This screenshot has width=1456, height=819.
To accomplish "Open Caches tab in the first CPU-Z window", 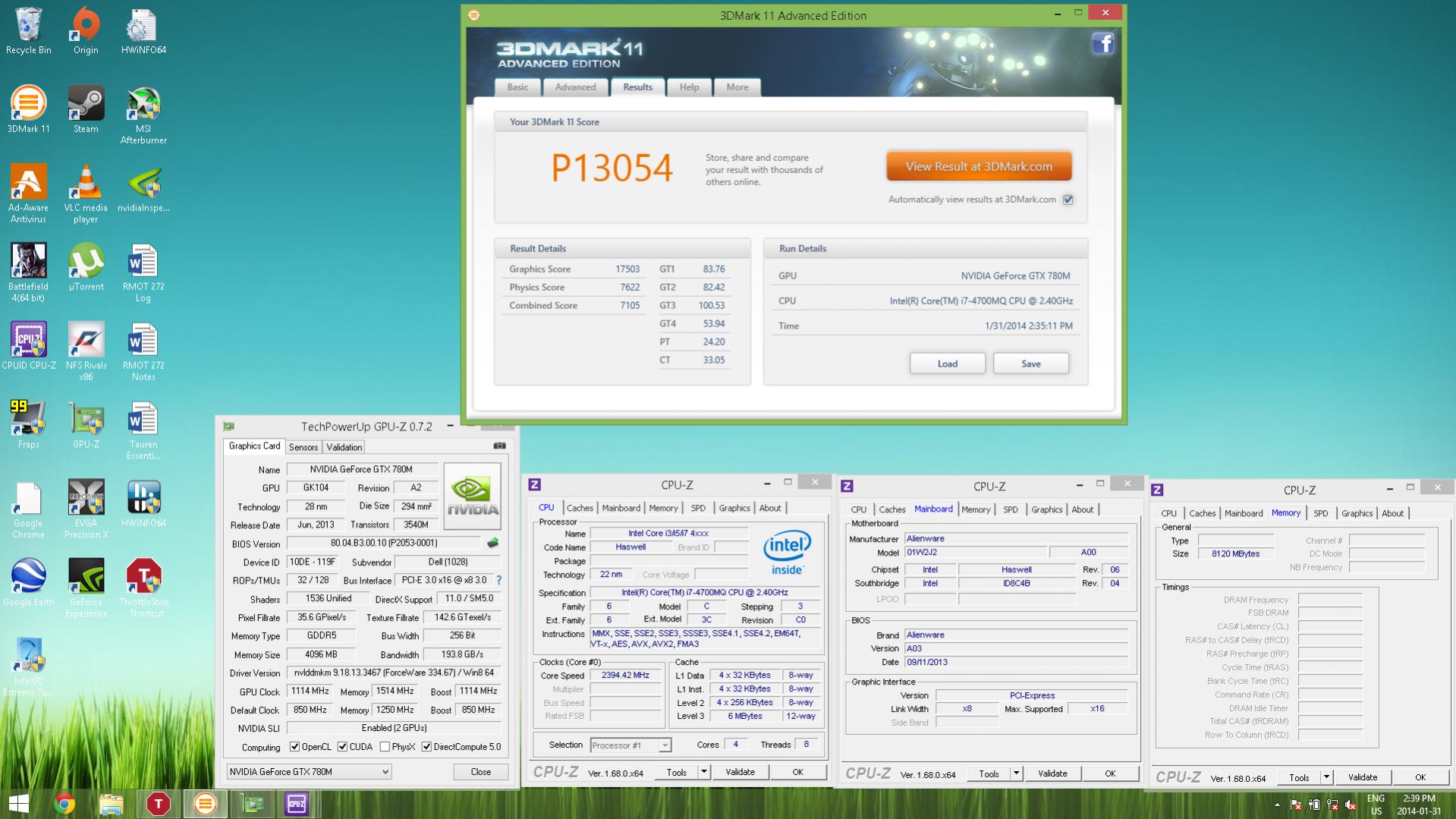I will [580, 508].
